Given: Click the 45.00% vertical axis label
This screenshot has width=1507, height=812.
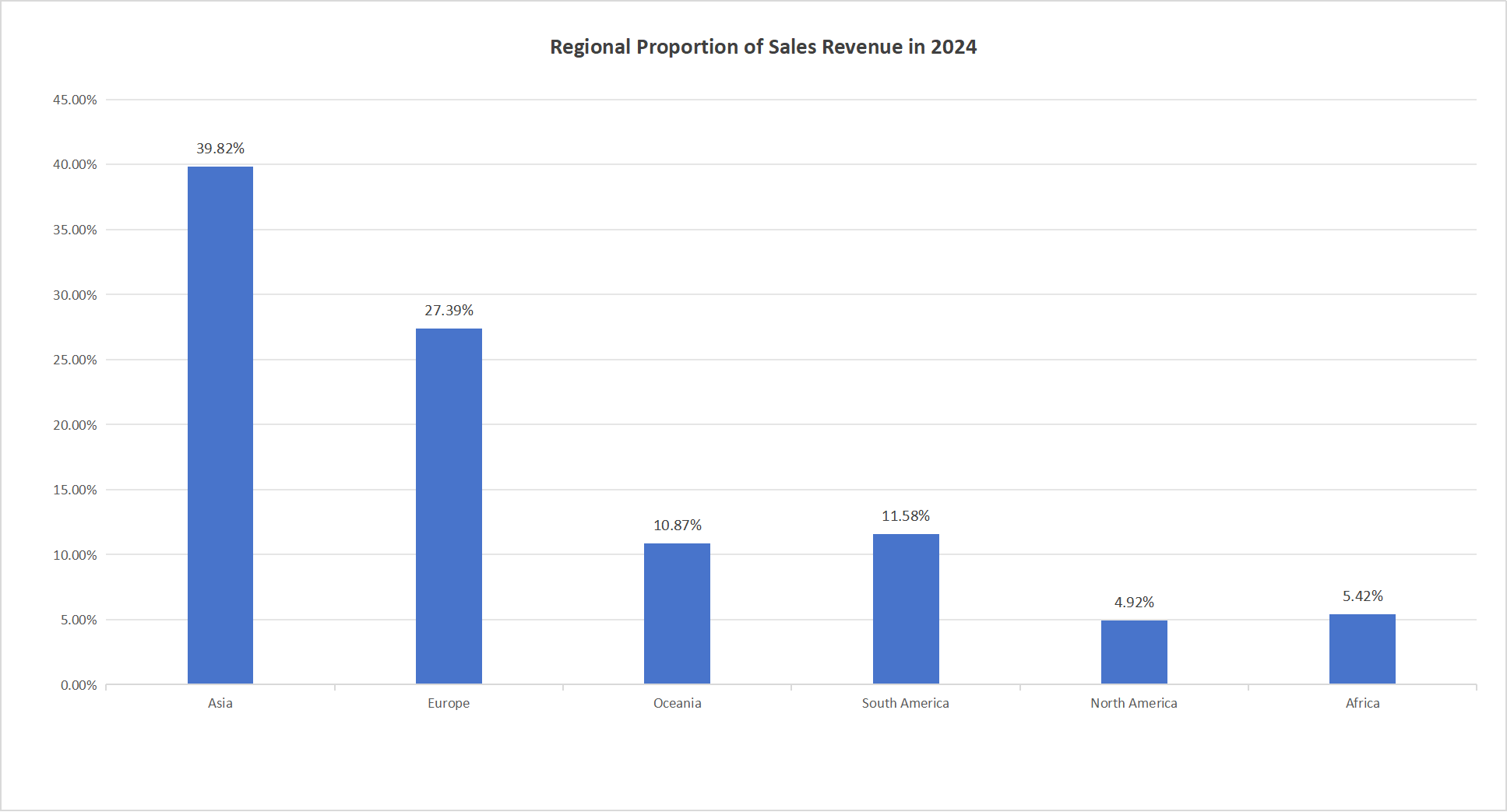Looking at the screenshot, I should pos(75,100).
